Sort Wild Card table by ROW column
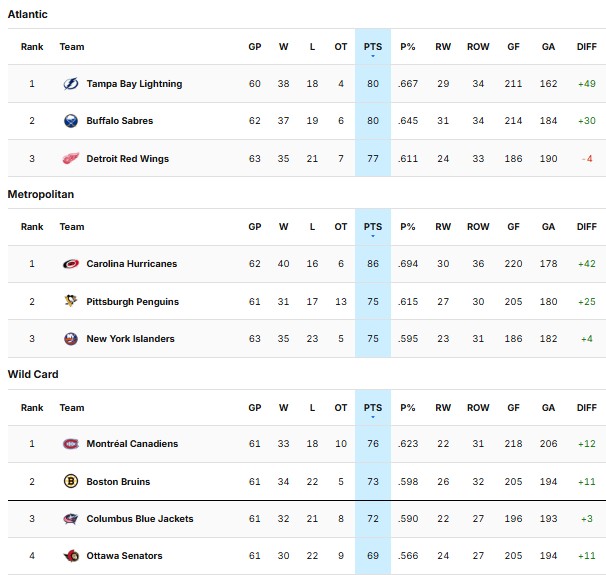This screenshot has height=575, width=606. (x=478, y=408)
